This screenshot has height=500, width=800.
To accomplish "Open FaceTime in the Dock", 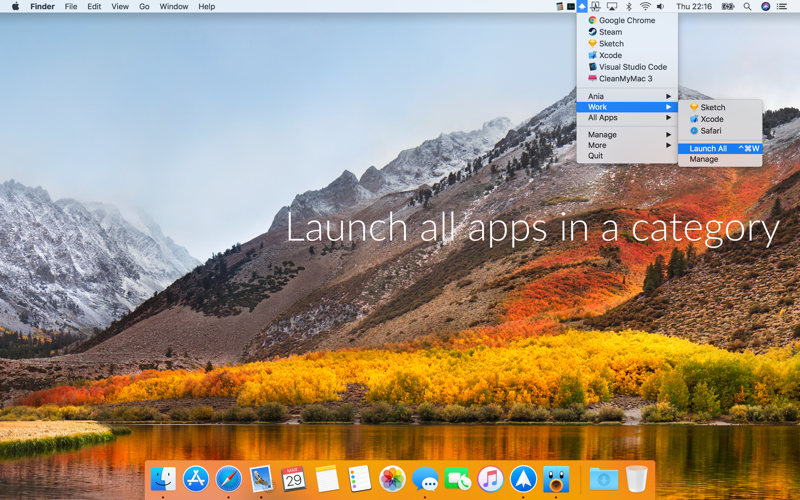I will click(x=458, y=479).
